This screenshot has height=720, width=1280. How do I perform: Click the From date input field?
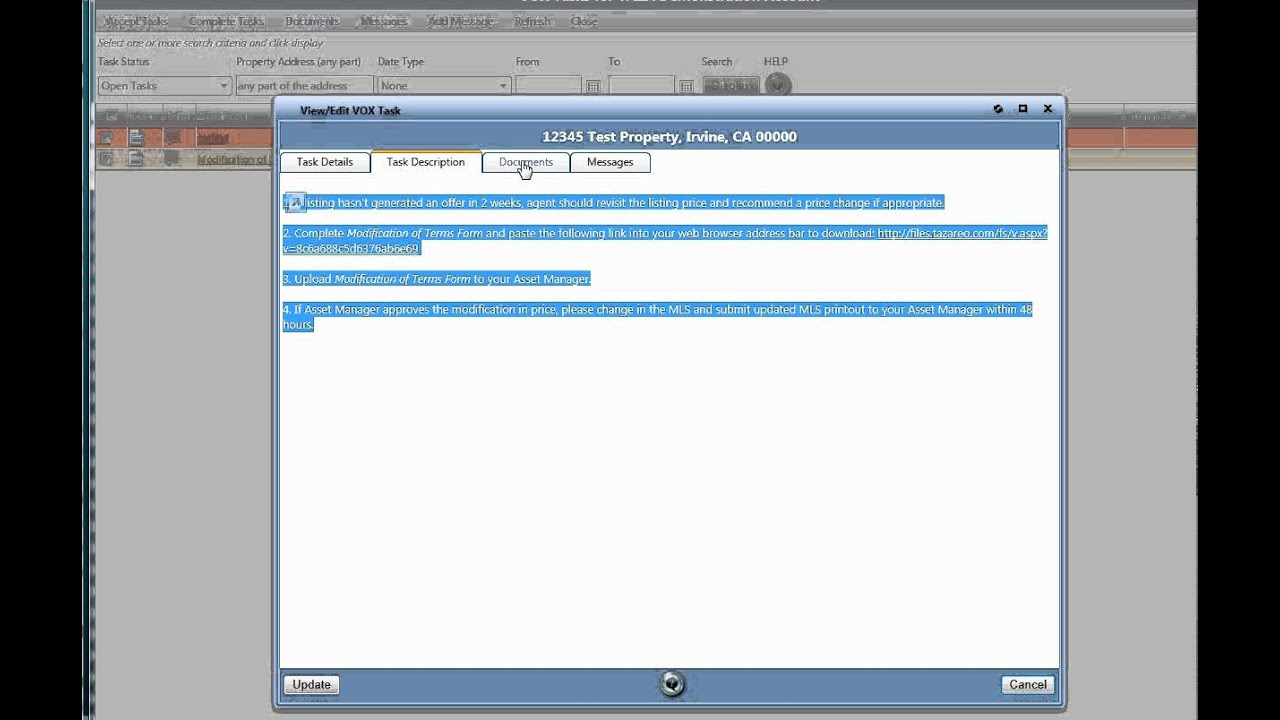[549, 86]
